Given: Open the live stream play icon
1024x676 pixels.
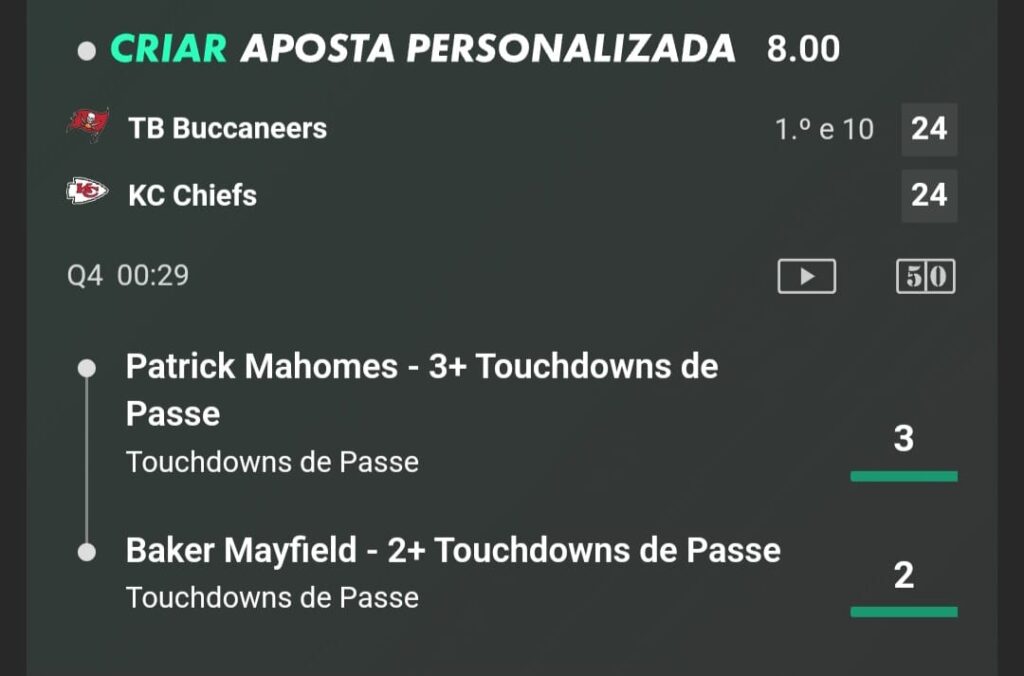Looking at the screenshot, I should tap(807, 276).
